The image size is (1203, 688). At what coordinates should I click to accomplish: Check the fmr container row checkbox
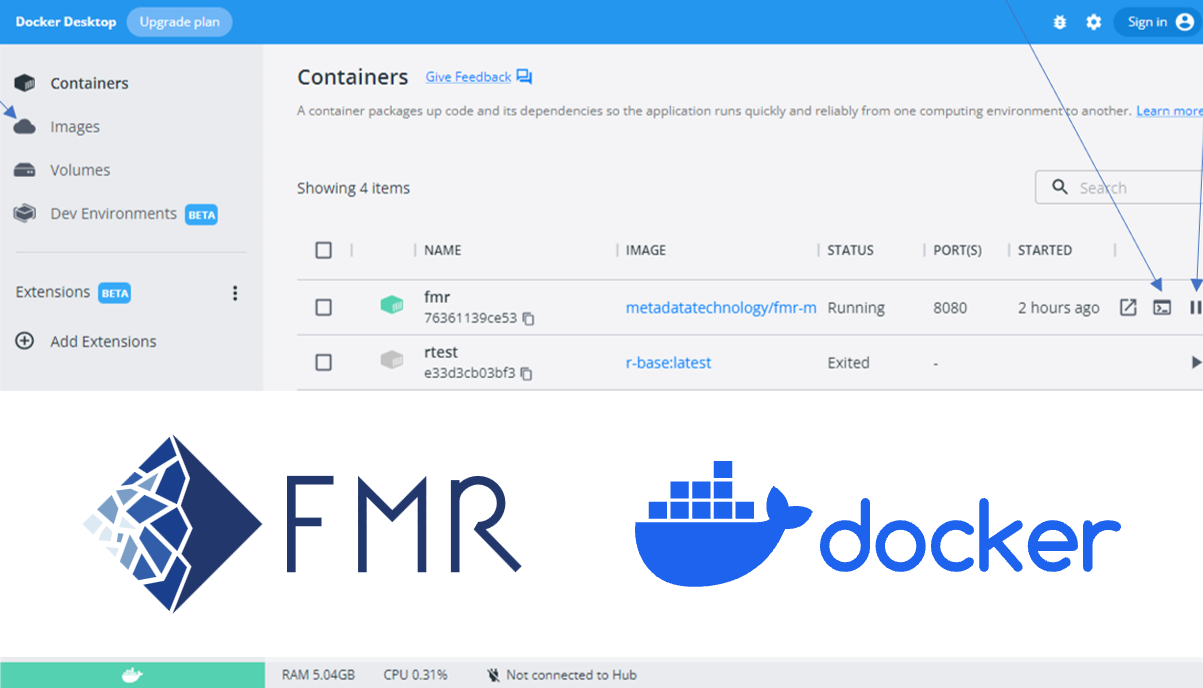point(323,307)
